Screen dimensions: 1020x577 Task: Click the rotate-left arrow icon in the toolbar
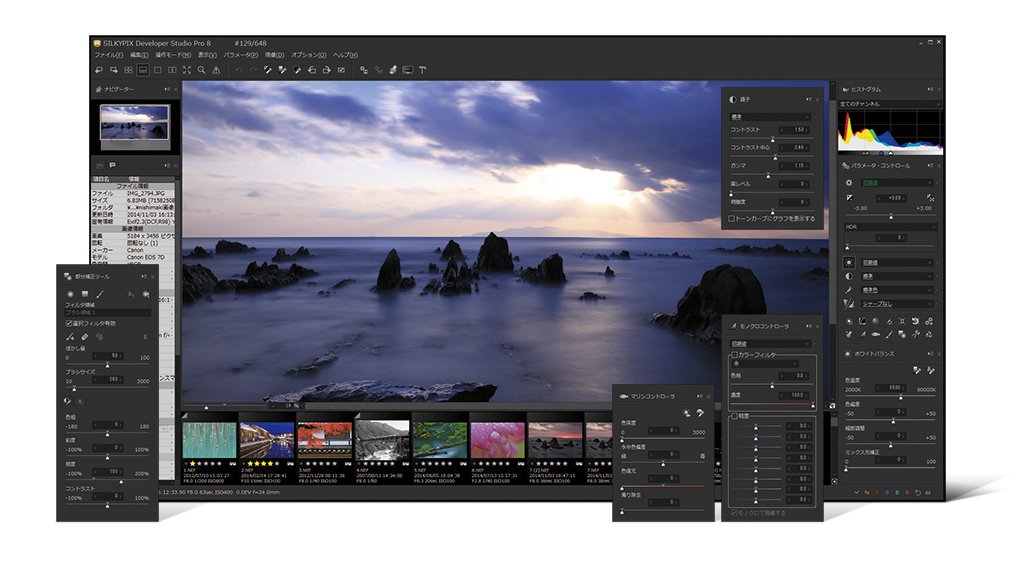pyautogui.click(x=314, y=70)
